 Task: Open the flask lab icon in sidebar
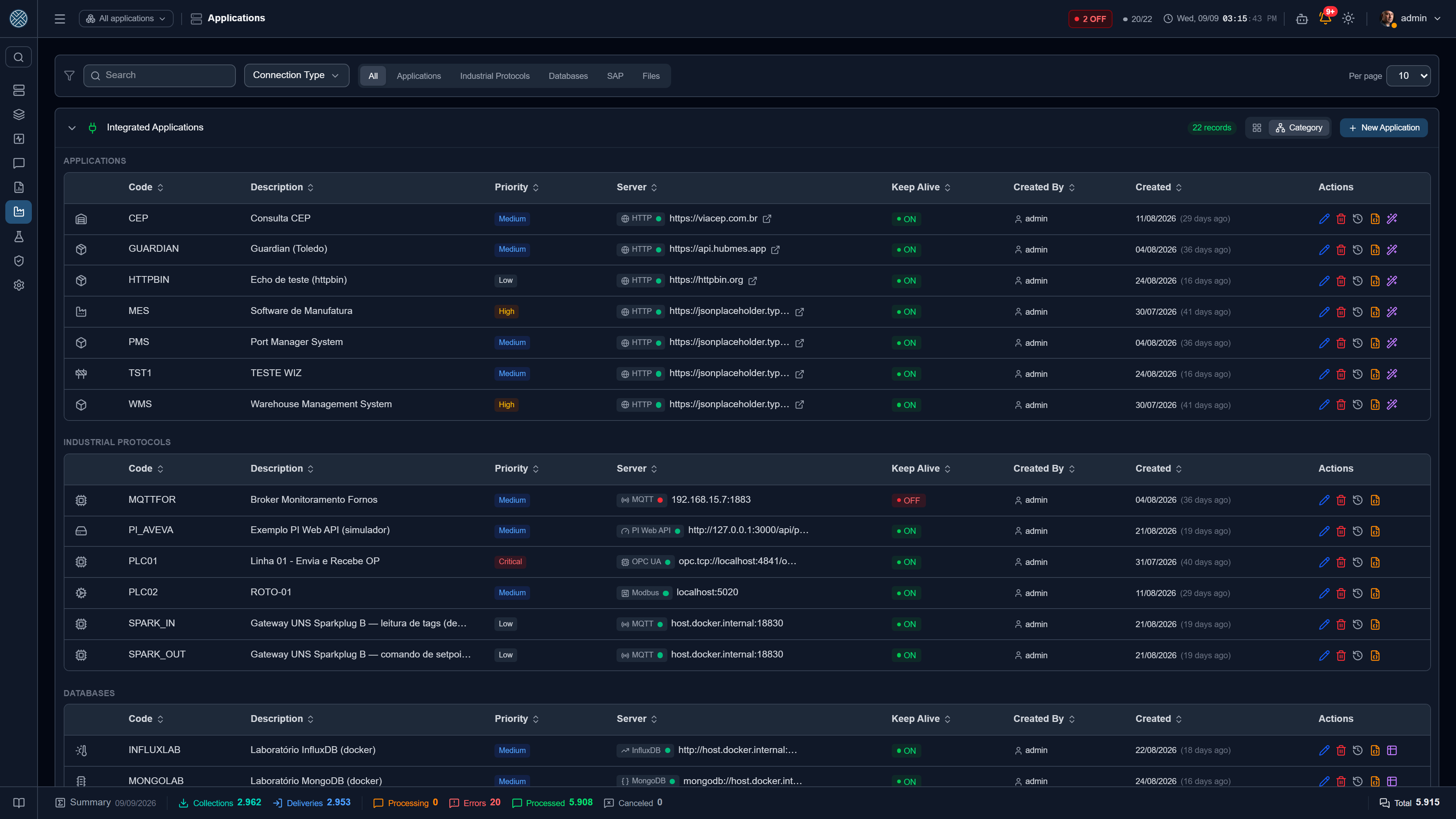coord(19,236)
